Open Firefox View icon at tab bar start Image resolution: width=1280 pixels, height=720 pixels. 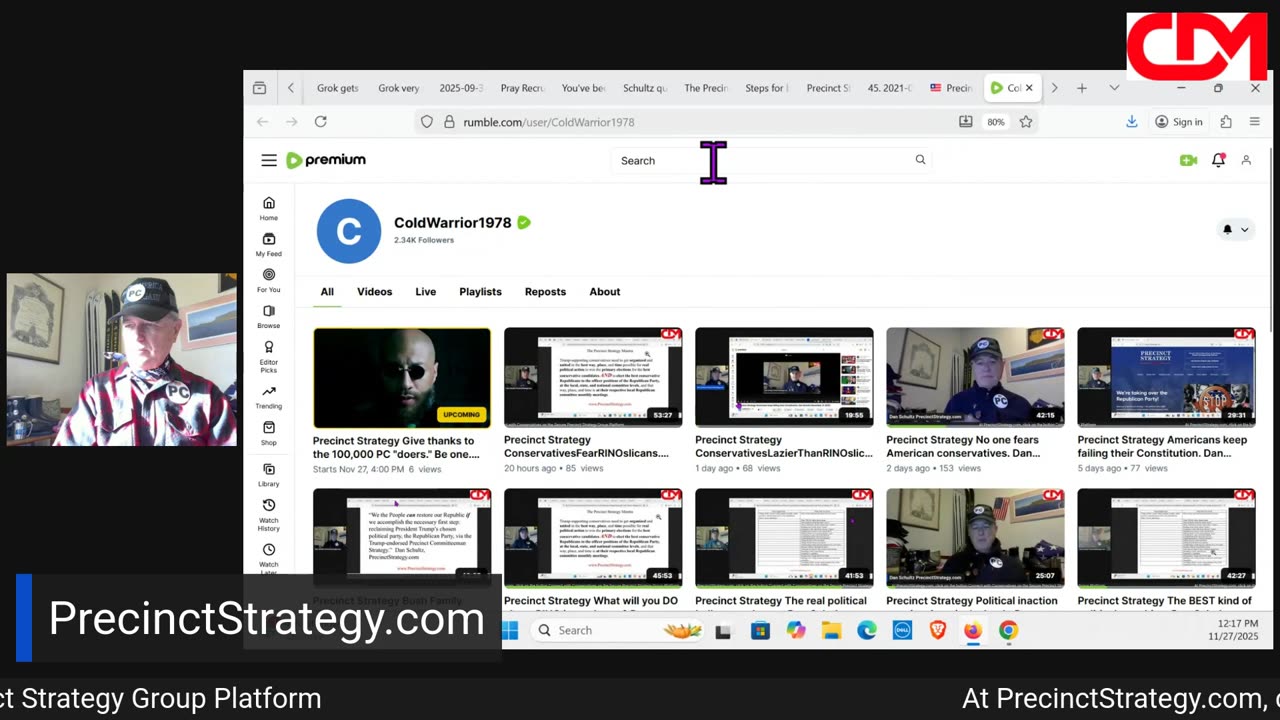[259, 88]
